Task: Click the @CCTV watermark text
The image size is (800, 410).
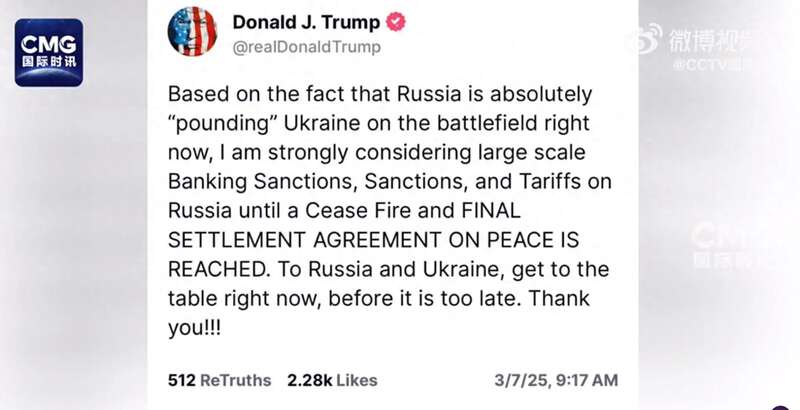Action: [718, 65]
